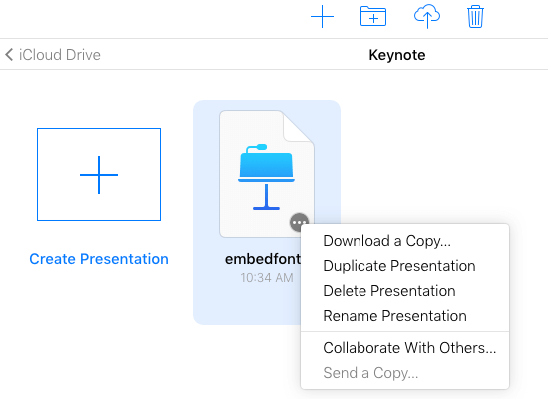This screenshot has width=548, height=399.
Task: Select the embedfont Keynote file thumbnail
Action: click(267, 174)
